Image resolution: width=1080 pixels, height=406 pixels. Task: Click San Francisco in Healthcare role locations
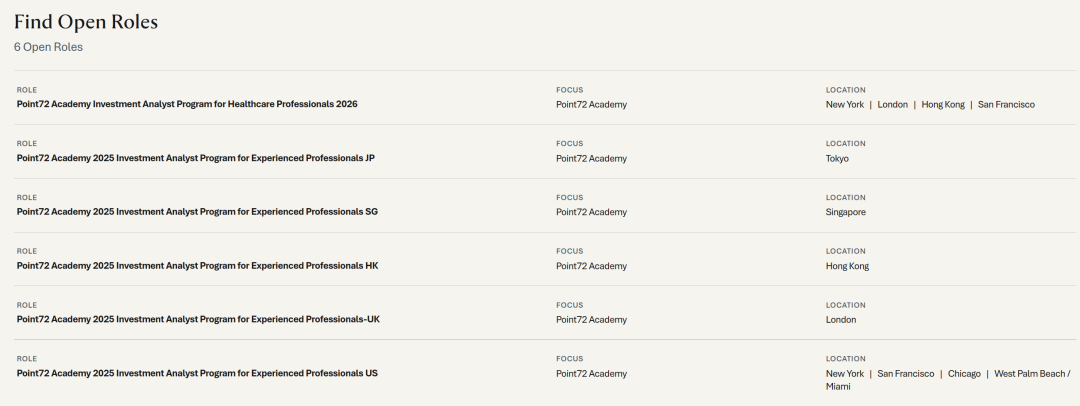click(1006, 105)
